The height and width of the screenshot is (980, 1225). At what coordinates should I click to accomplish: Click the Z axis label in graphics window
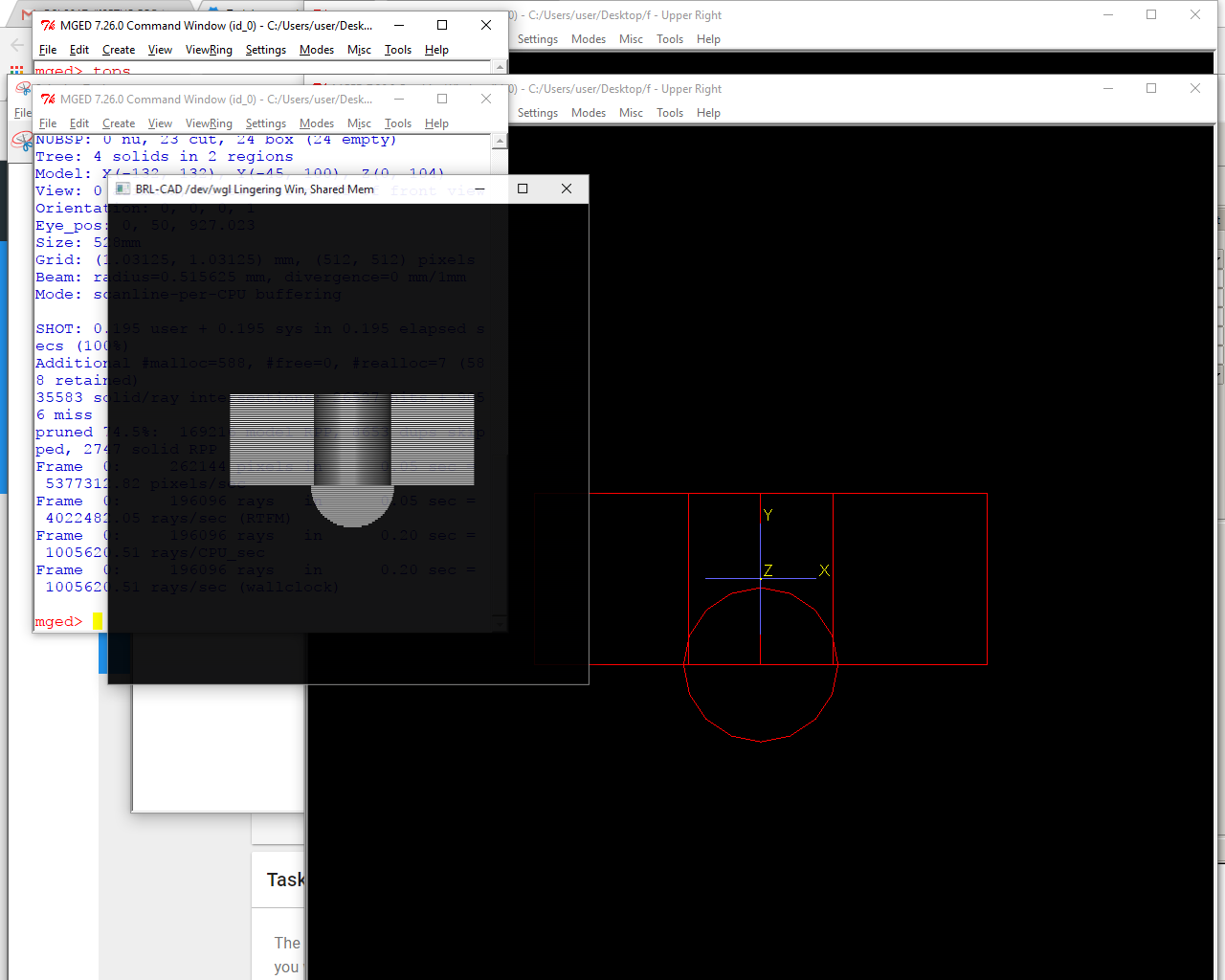[768, 570]
